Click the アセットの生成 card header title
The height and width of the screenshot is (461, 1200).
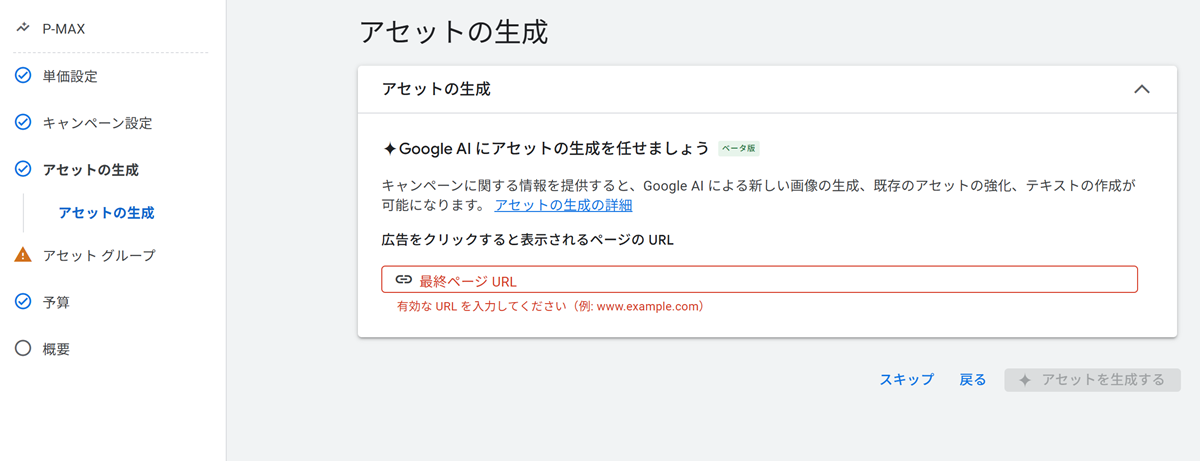pyautogui.click(x=436, y=89)
